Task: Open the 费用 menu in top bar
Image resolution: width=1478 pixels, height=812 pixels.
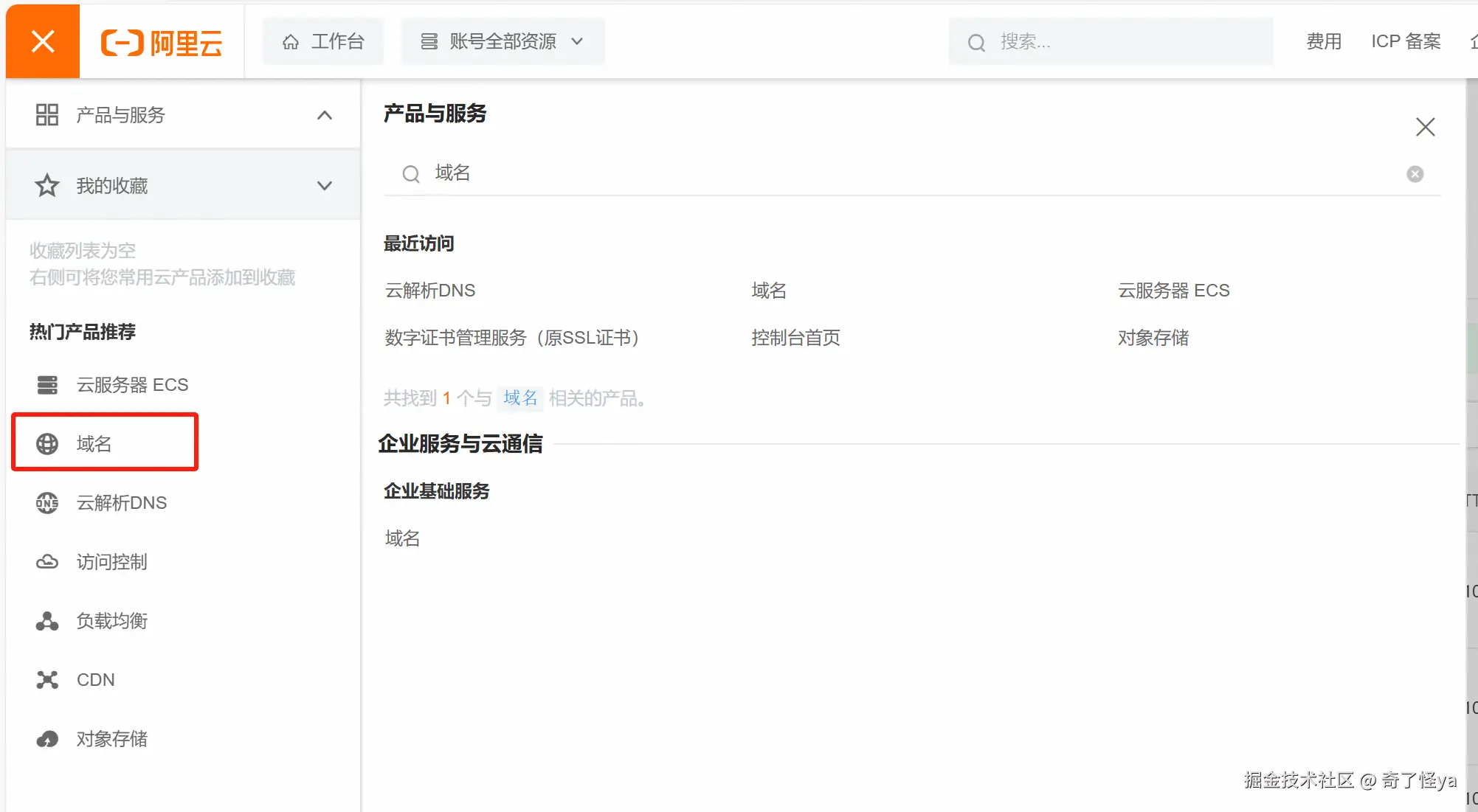Action: (1324, 41)
